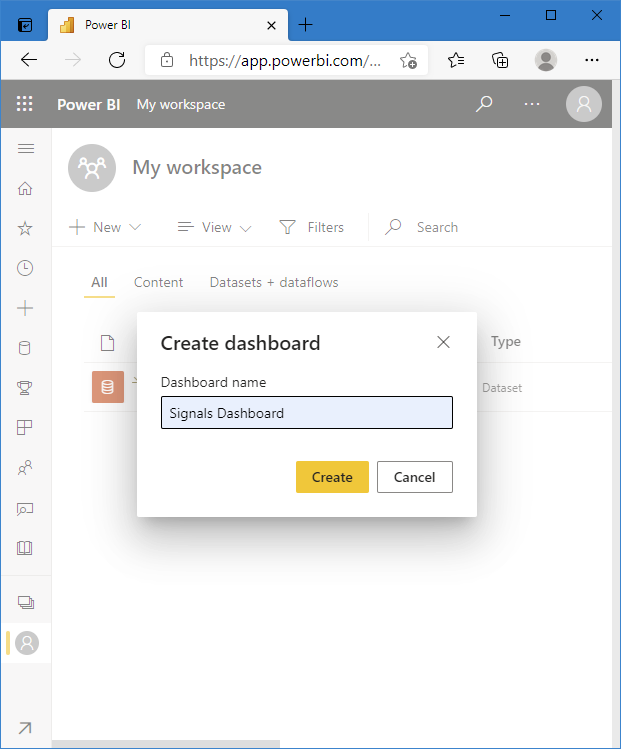This screenshot has width=621, height=749.
Task: Open the Filters pane
Action: pos(311,227)
